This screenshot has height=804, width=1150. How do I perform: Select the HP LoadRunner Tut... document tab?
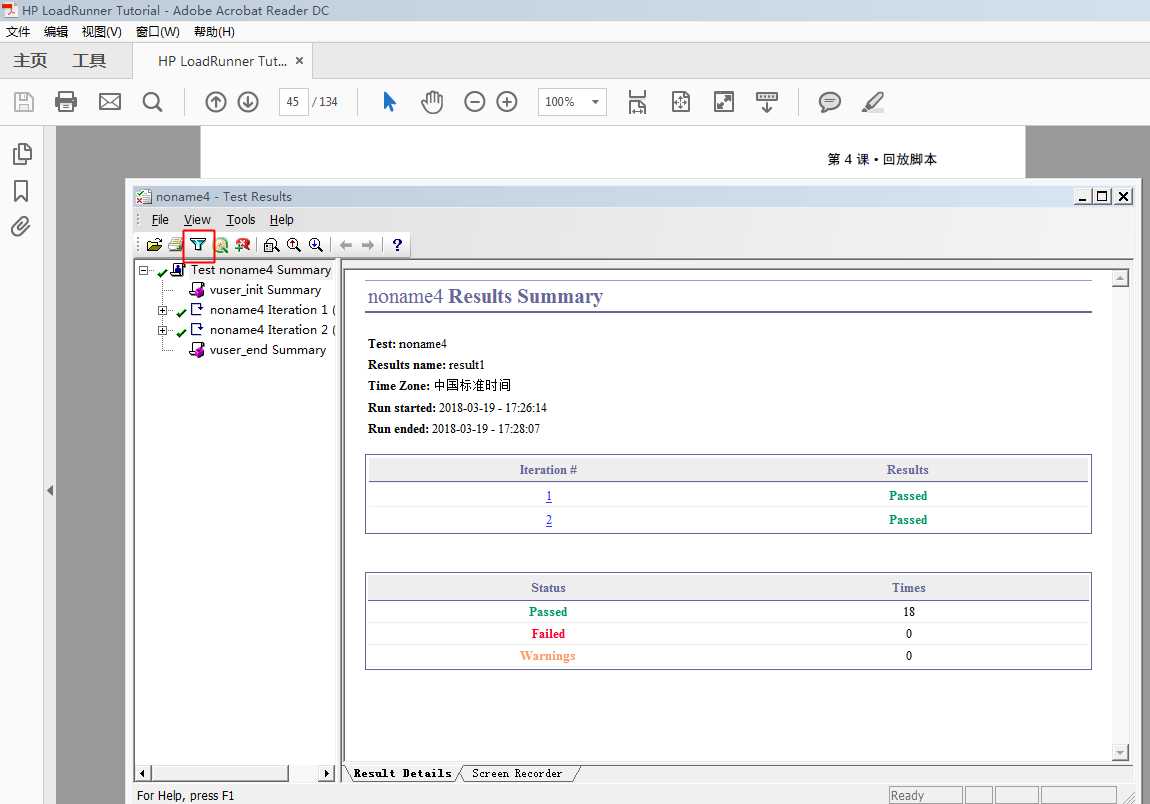click(222, 61)
